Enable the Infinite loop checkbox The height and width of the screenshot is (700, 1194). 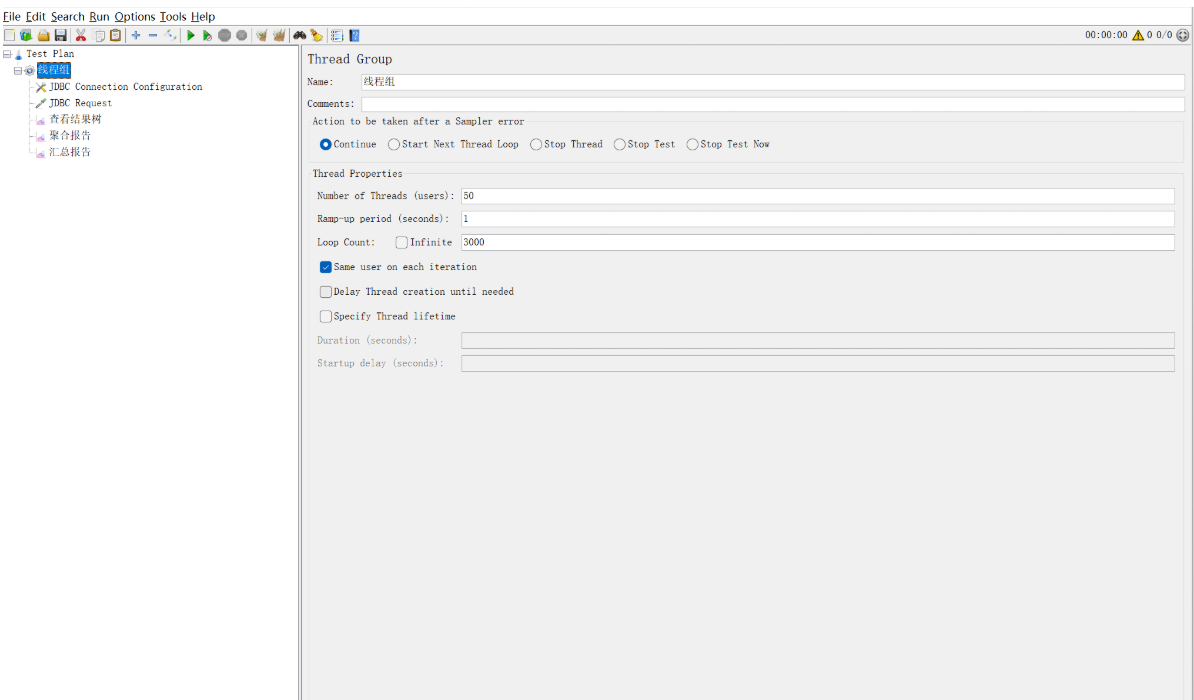(401, 242)
